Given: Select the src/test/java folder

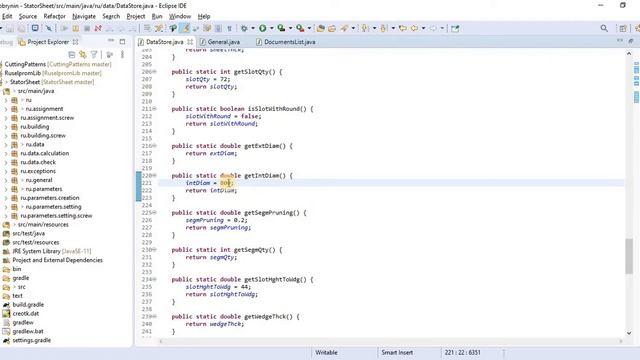Looking at the screenshot, I should pyautogui.click(x=29, y=233).
